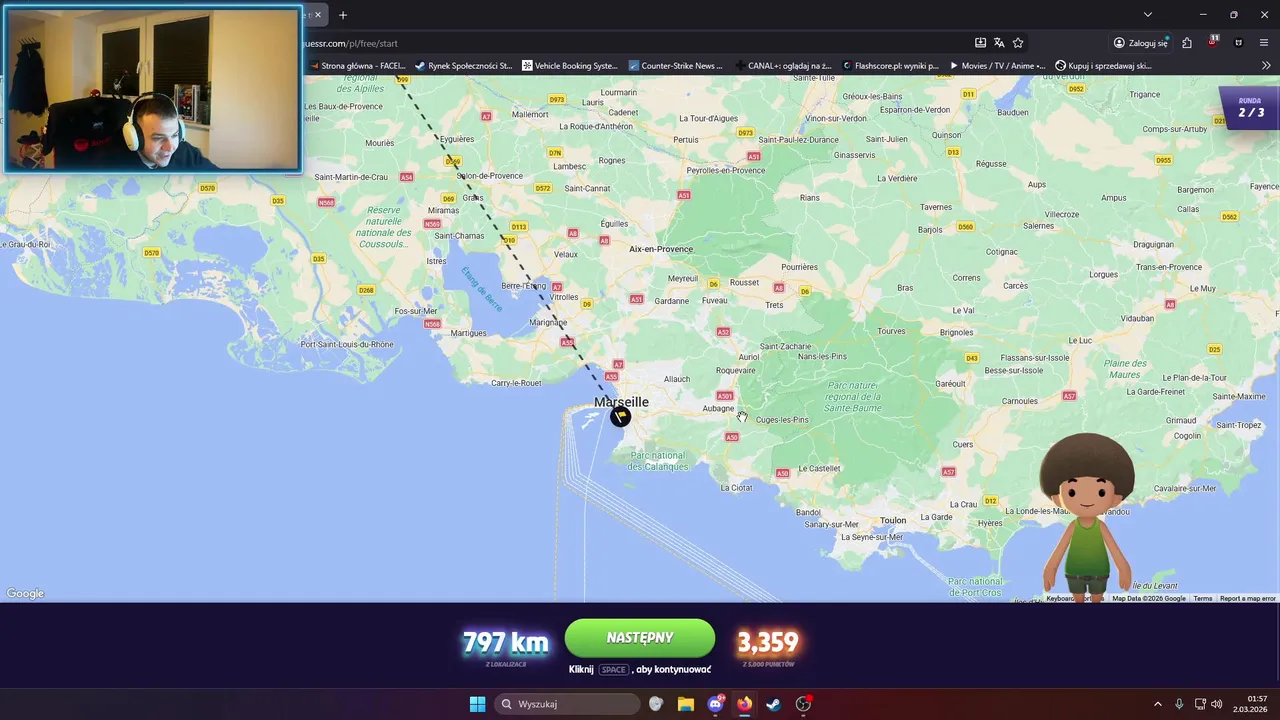1280x720 pixels.
Task: Click the translate page icon
Action: click(999, 43)
